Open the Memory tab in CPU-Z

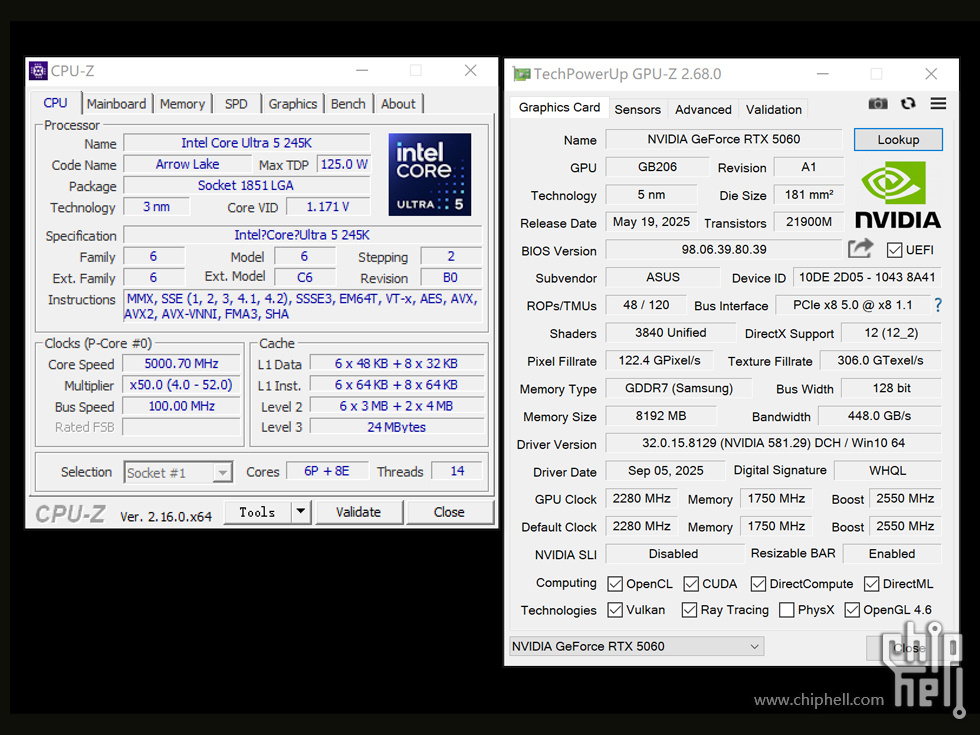click(182, 104)
